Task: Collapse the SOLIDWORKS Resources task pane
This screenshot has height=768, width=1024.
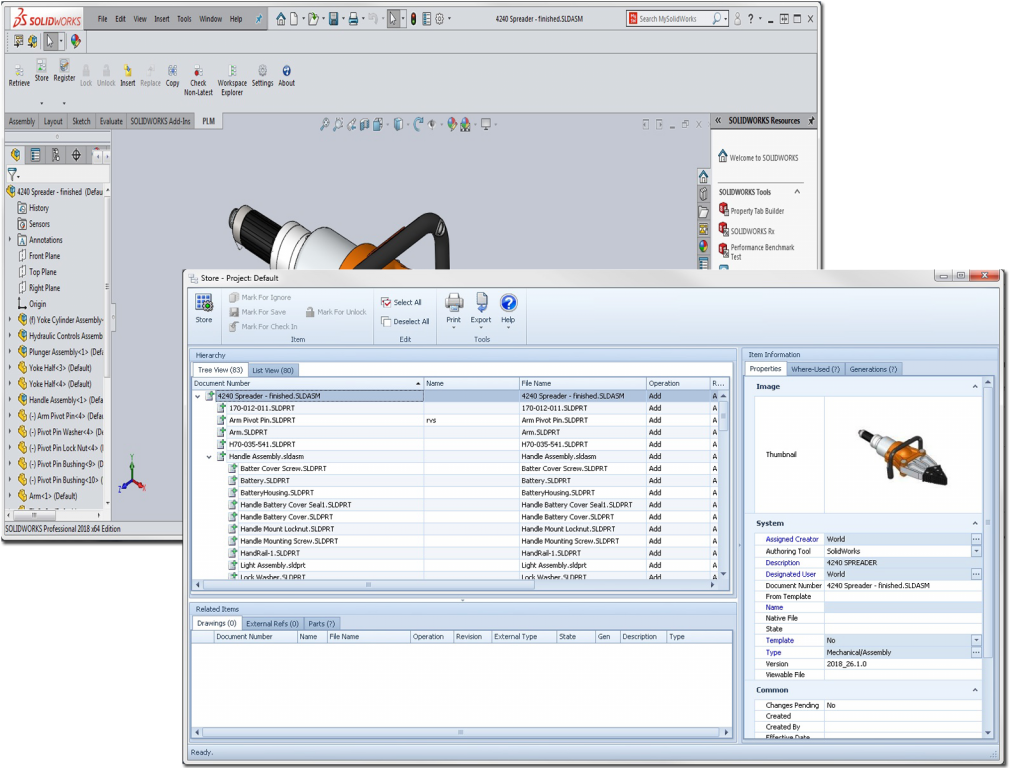Action: click(718, 120)
